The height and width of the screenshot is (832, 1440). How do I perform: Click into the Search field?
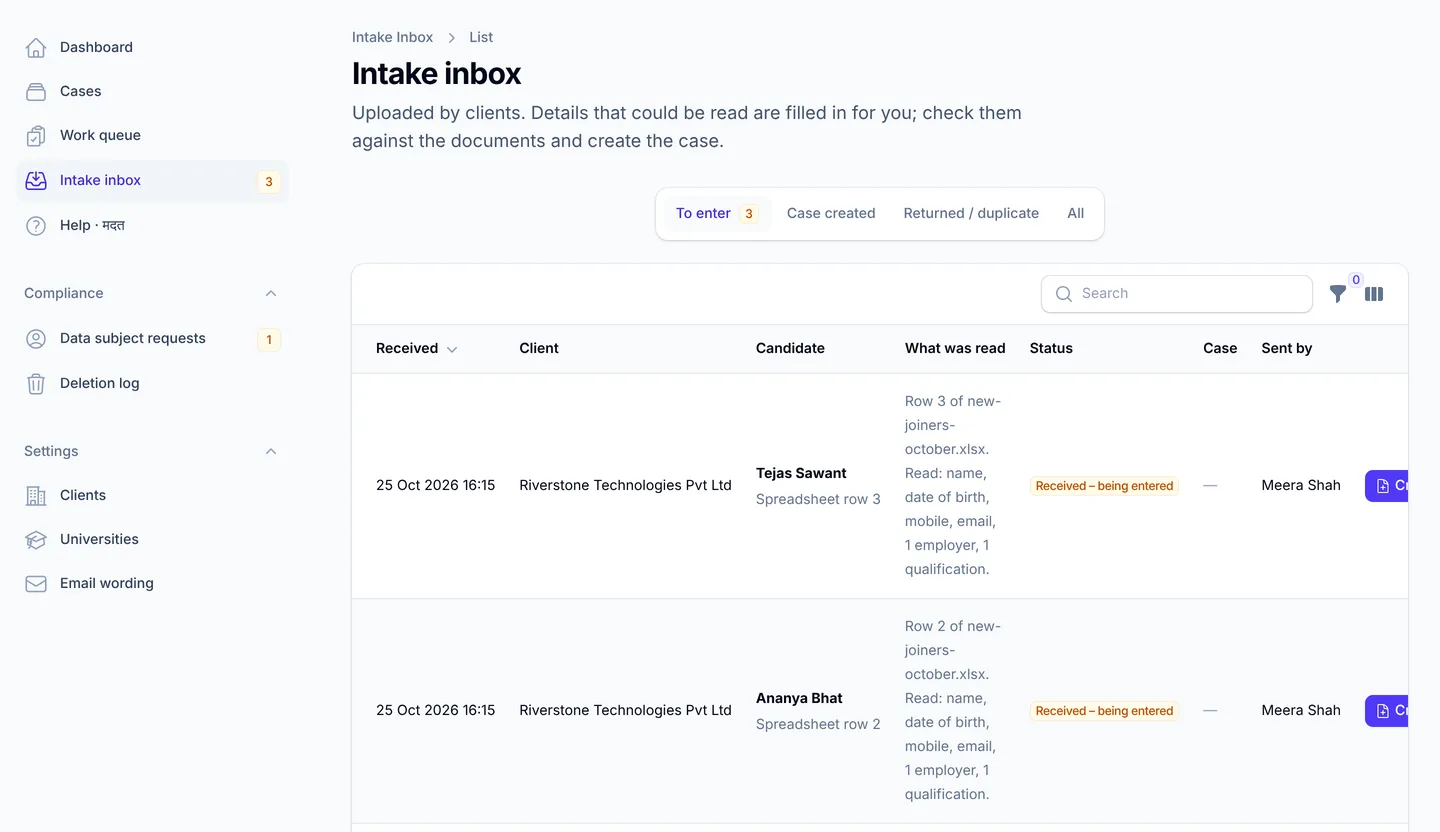[1176, 294]
